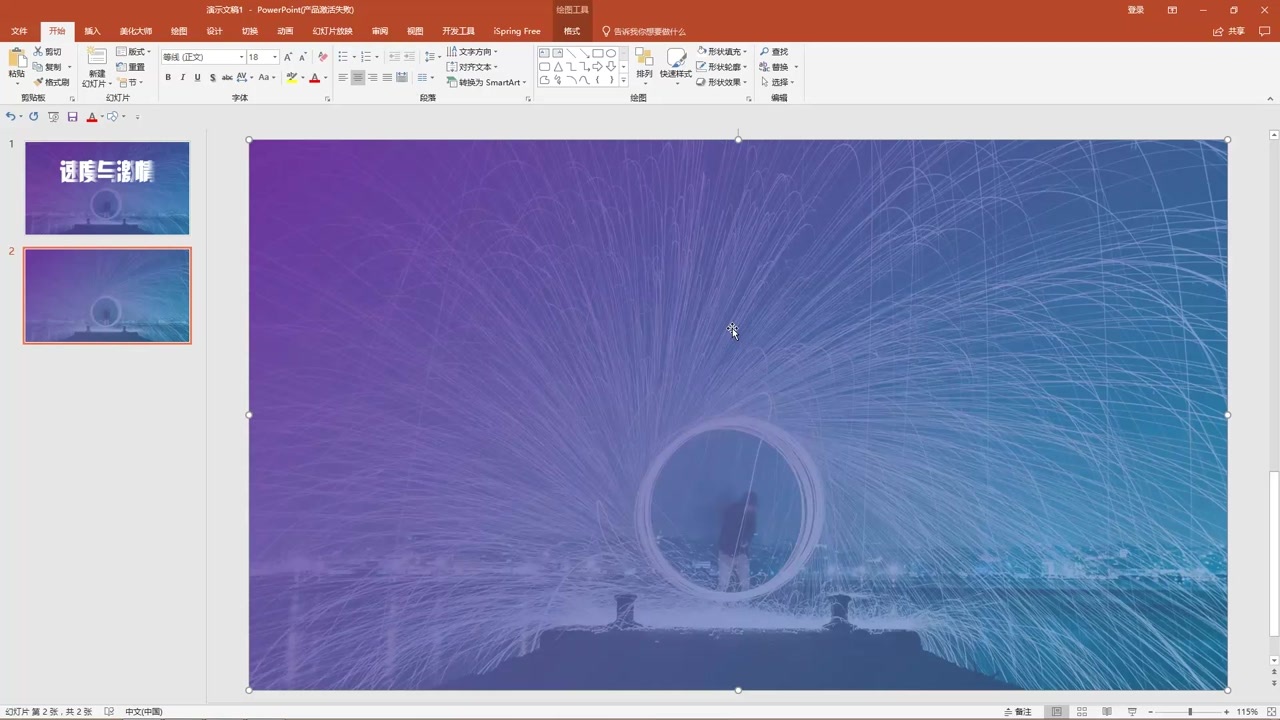
Task: Click the Undo arrow in quick access toolbar
Action: (x=10, y=117)
